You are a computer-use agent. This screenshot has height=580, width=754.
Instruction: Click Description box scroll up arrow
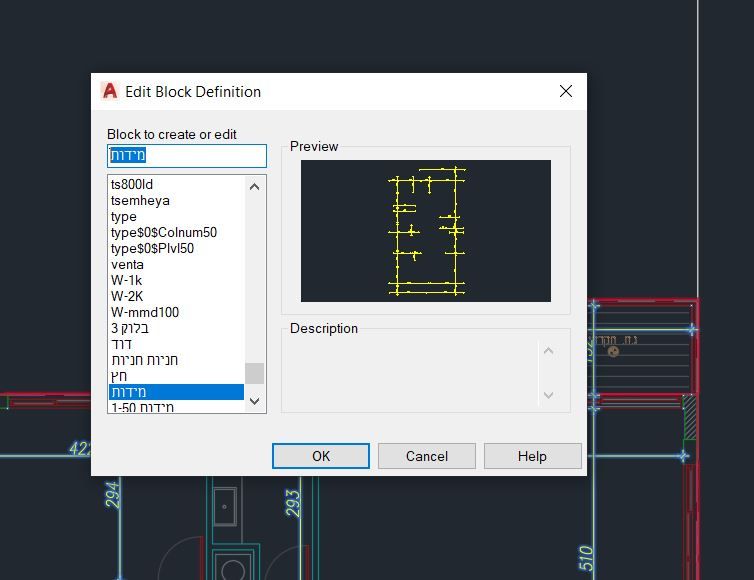pos(548,351)
